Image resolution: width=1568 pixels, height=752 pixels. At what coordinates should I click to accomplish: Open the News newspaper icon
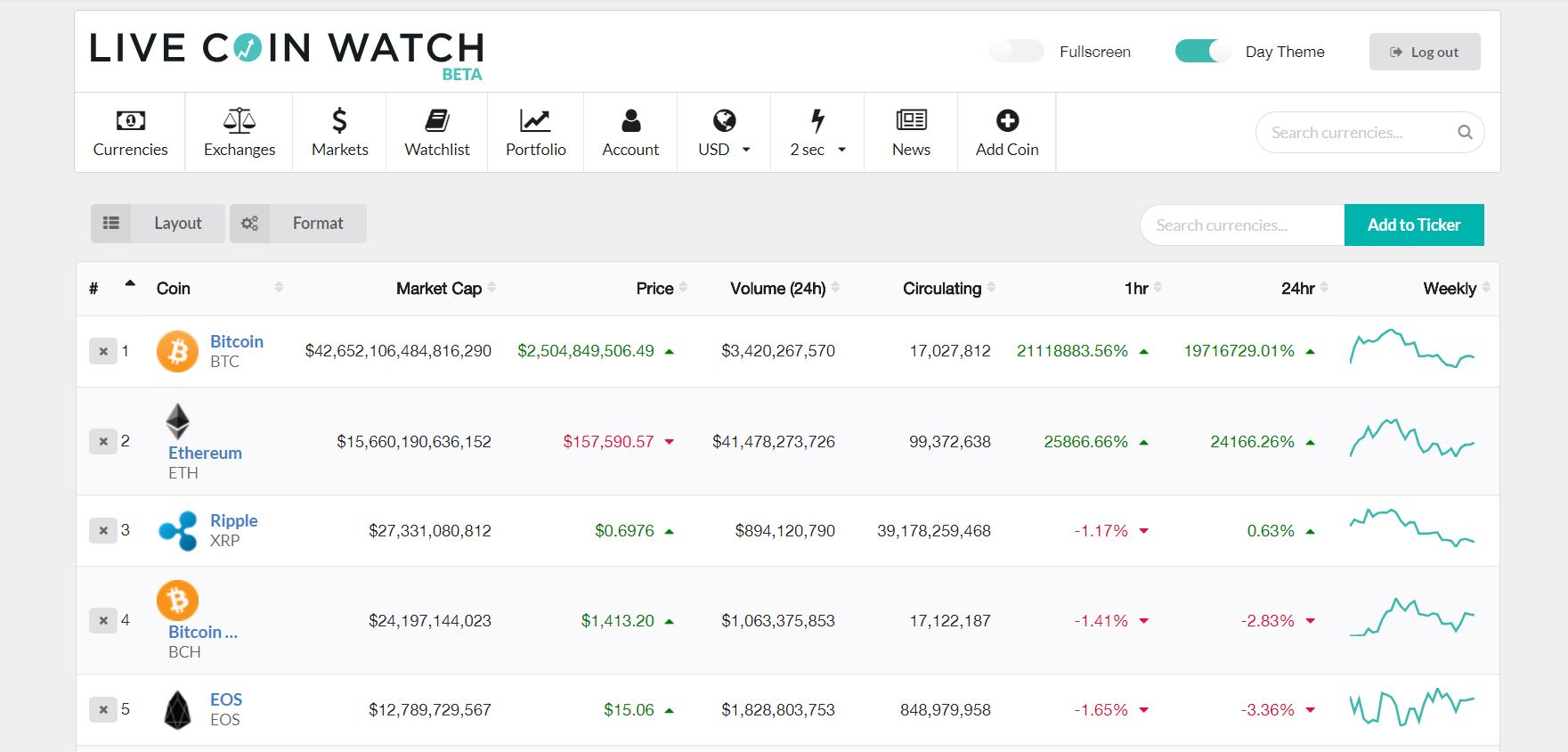tap(911, 120)
